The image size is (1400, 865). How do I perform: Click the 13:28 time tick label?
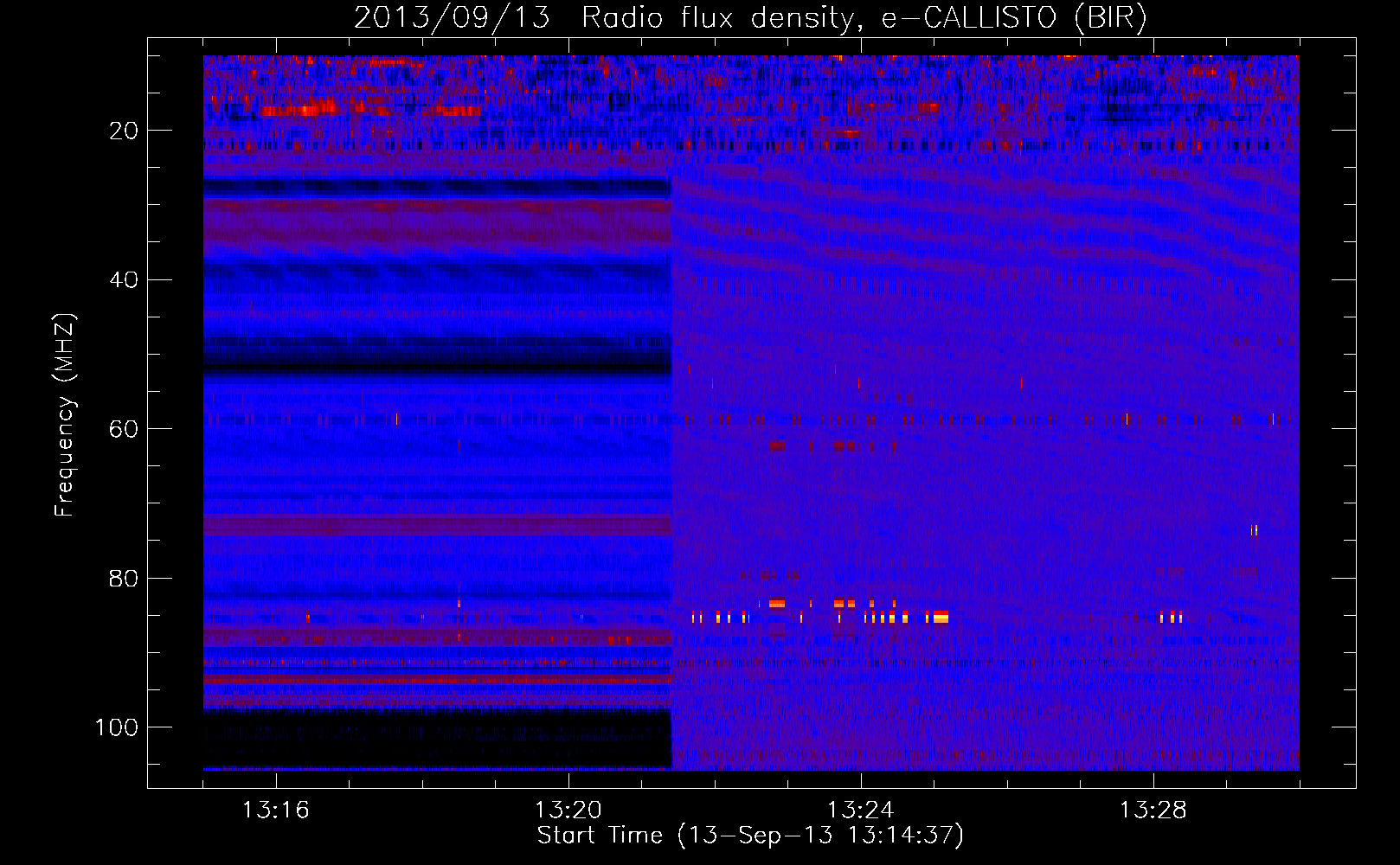[x=1153, y=811]
